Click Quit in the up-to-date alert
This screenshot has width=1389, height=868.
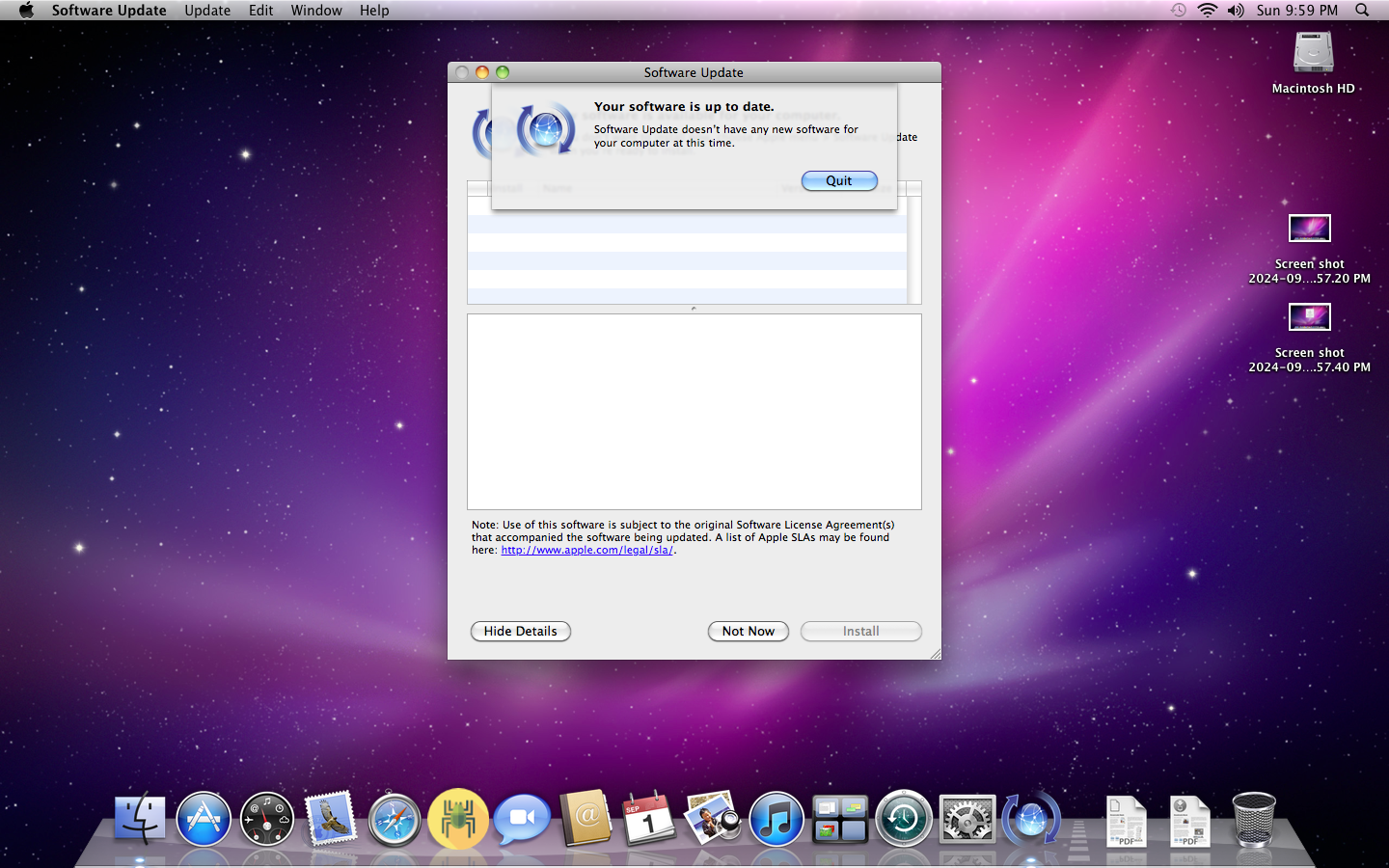tap(839, 180)
